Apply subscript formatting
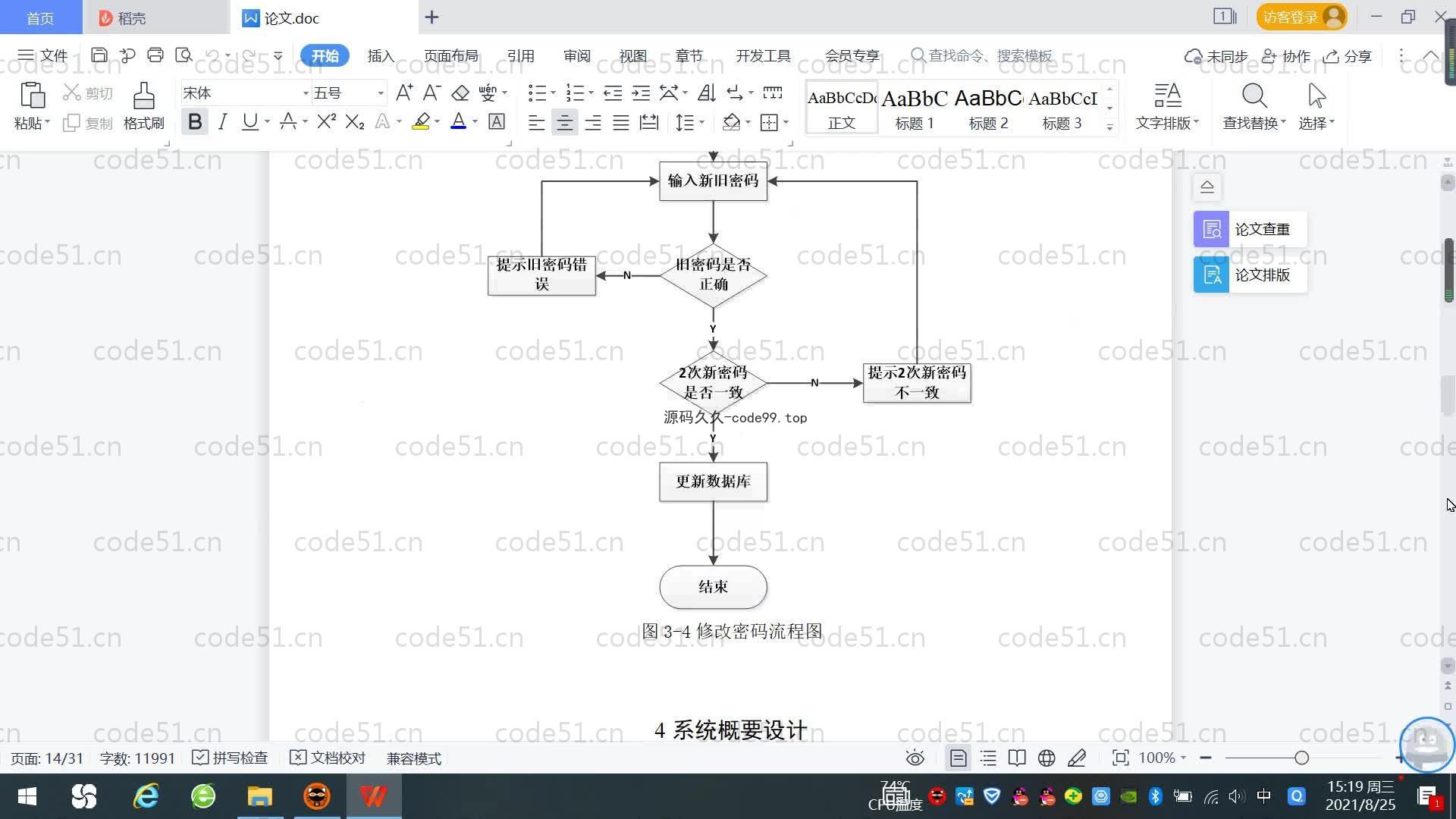Image resolution: width=1456 pixels, height=819 pixels. [355, 121]
